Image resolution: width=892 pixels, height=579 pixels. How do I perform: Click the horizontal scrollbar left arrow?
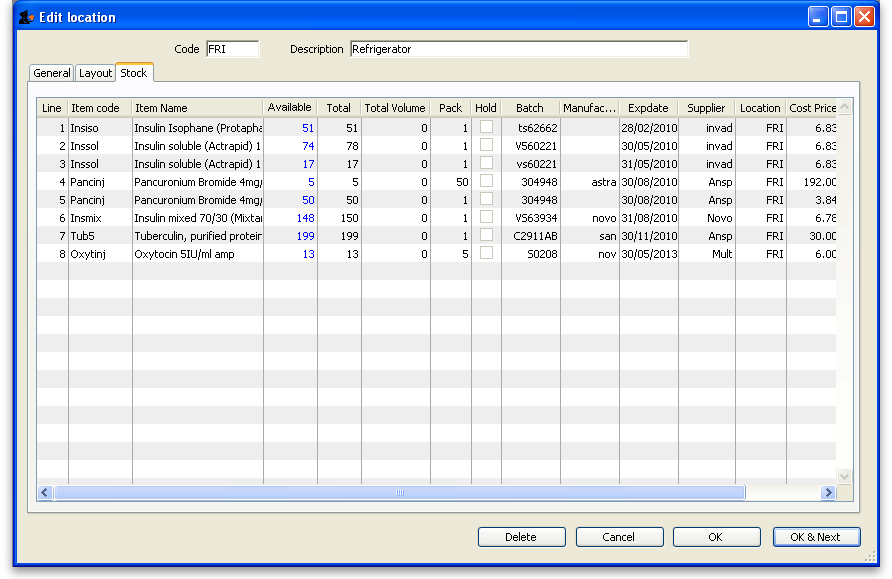point(45,492)
